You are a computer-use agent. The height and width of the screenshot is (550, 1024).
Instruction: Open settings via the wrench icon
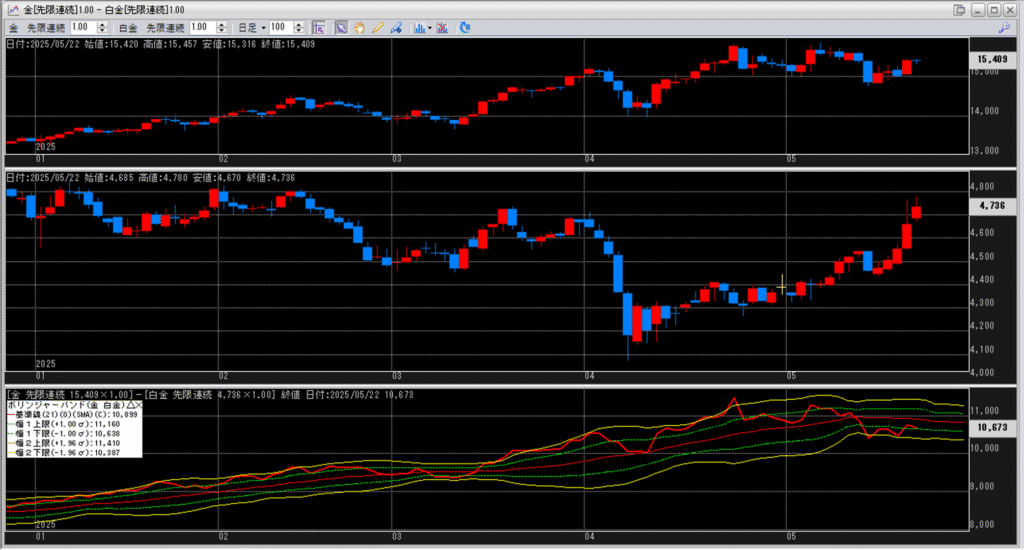[1005, 28]
